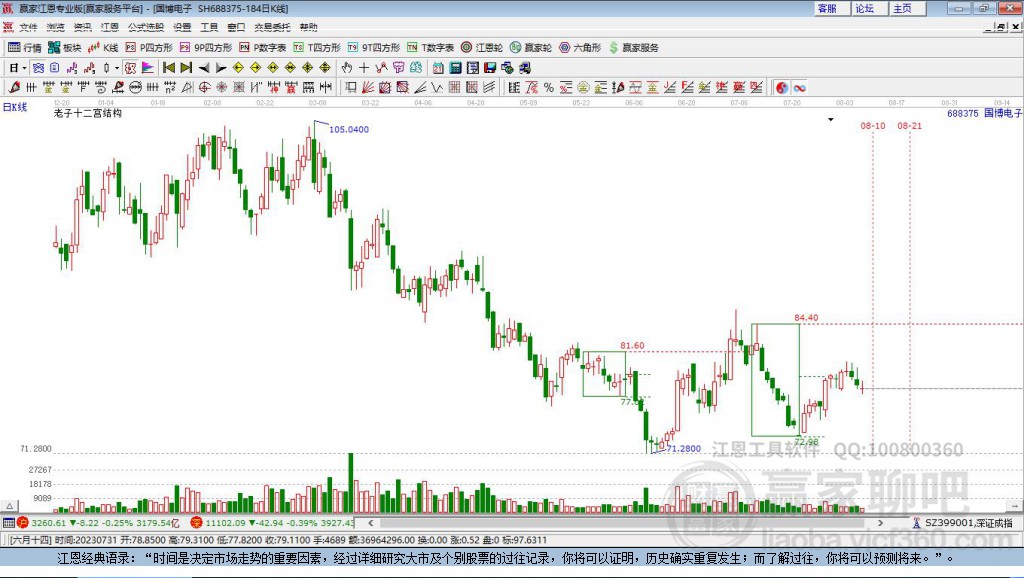The width and height of the screenshot is (1024, 578).
Task: Click the black right arrow icon
Action: pyautogui.click(x=221, y=67)
